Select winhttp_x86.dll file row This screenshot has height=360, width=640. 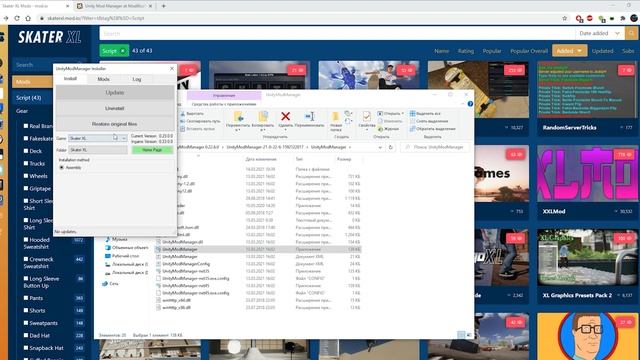click(258, 308)
